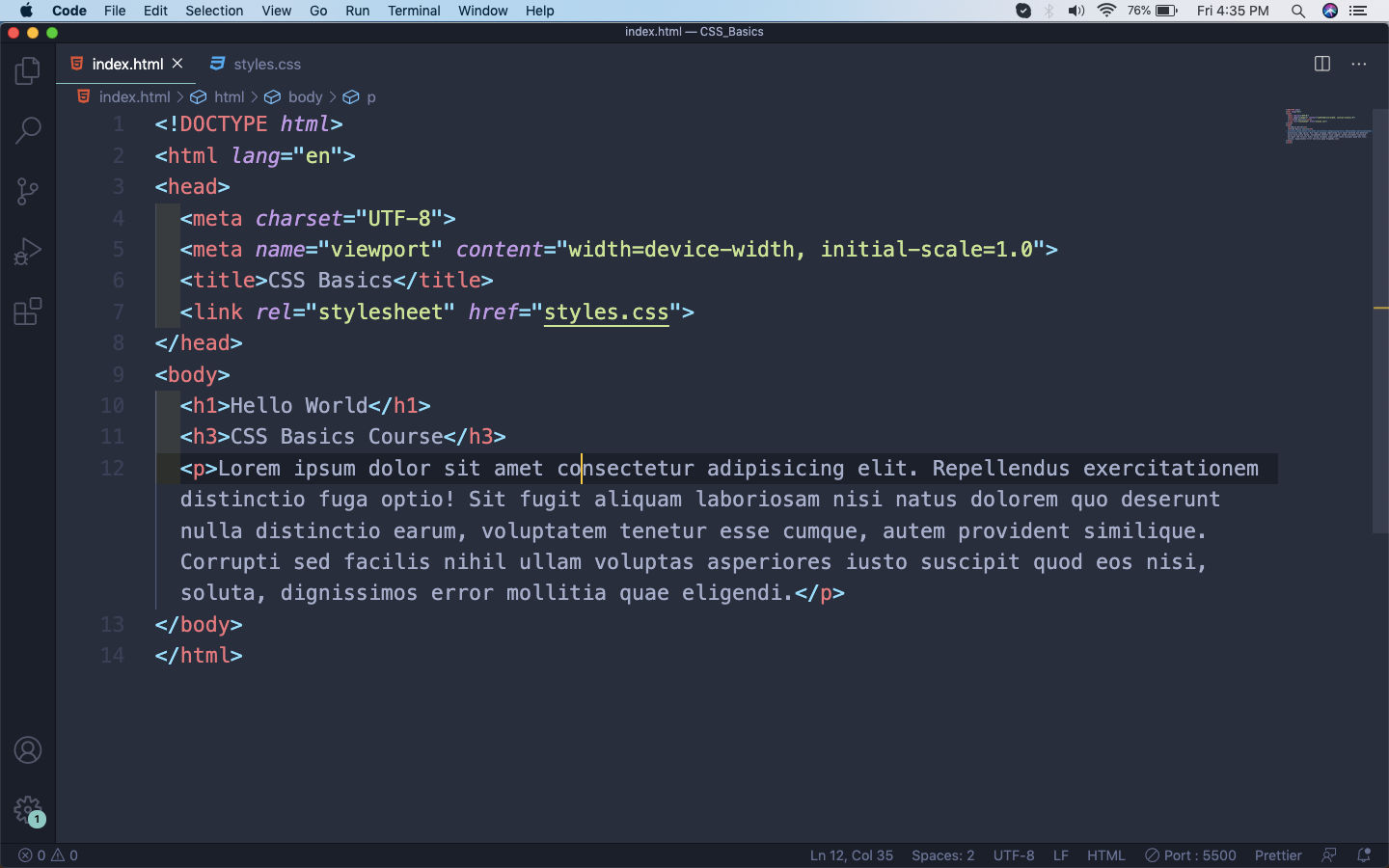Image resolution: width=1389 pixels, height=868 pixels.
Task: Open the File menu
Action: [115, 11]
